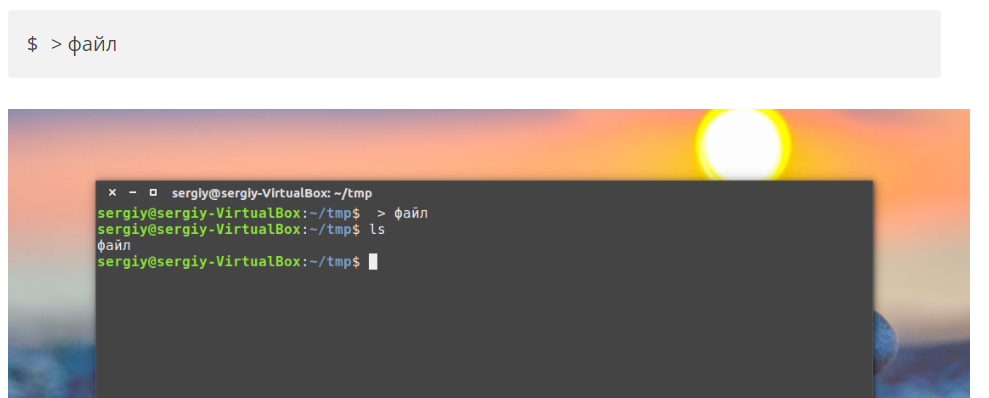Click the terminal title sergiy@sergiy-VirtualBox: ~/tmp

pos(272,193)
